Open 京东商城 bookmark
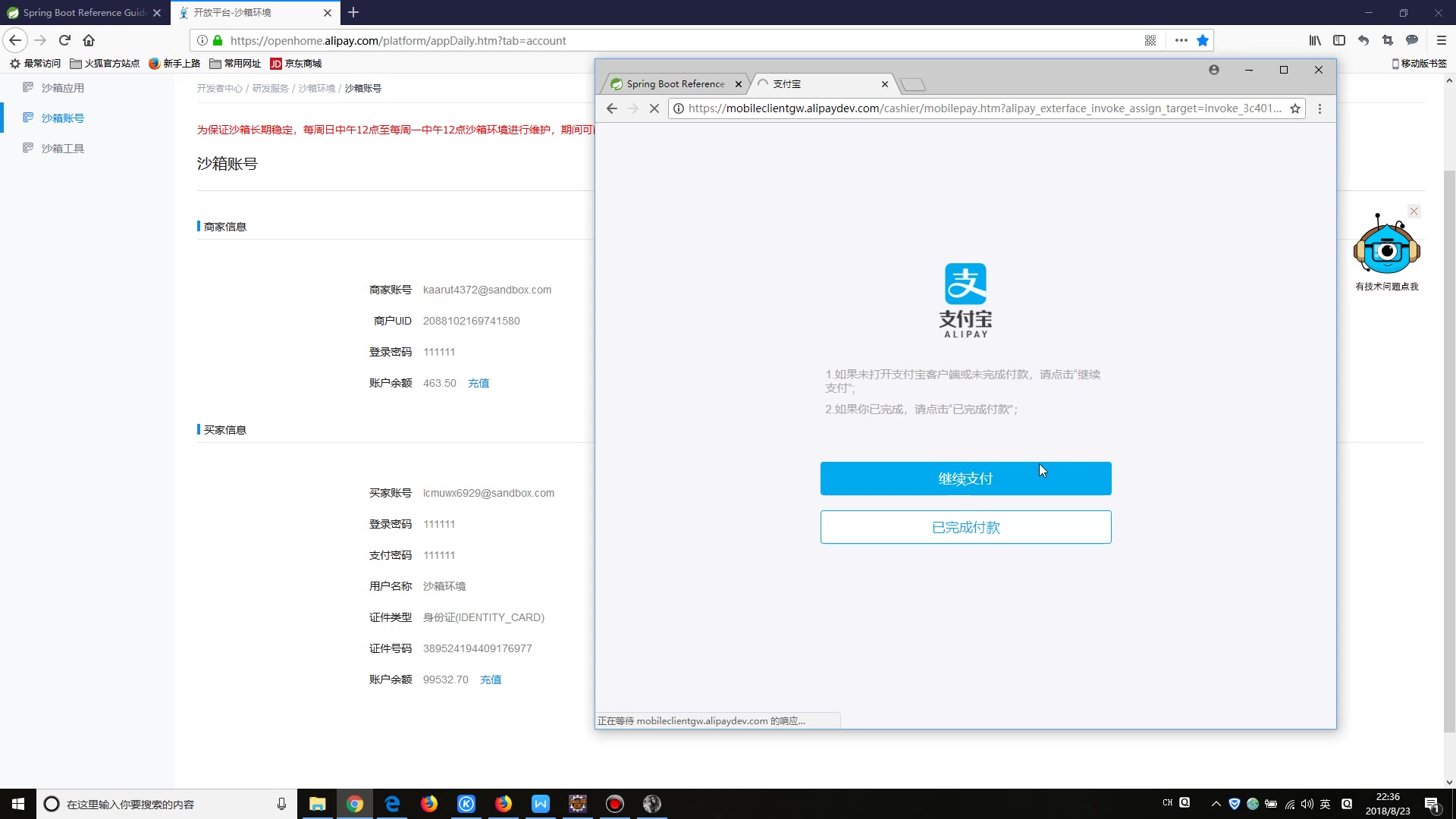Image resolution: width=1456 pixels, height=819 pixels. [x=297, y=64]
